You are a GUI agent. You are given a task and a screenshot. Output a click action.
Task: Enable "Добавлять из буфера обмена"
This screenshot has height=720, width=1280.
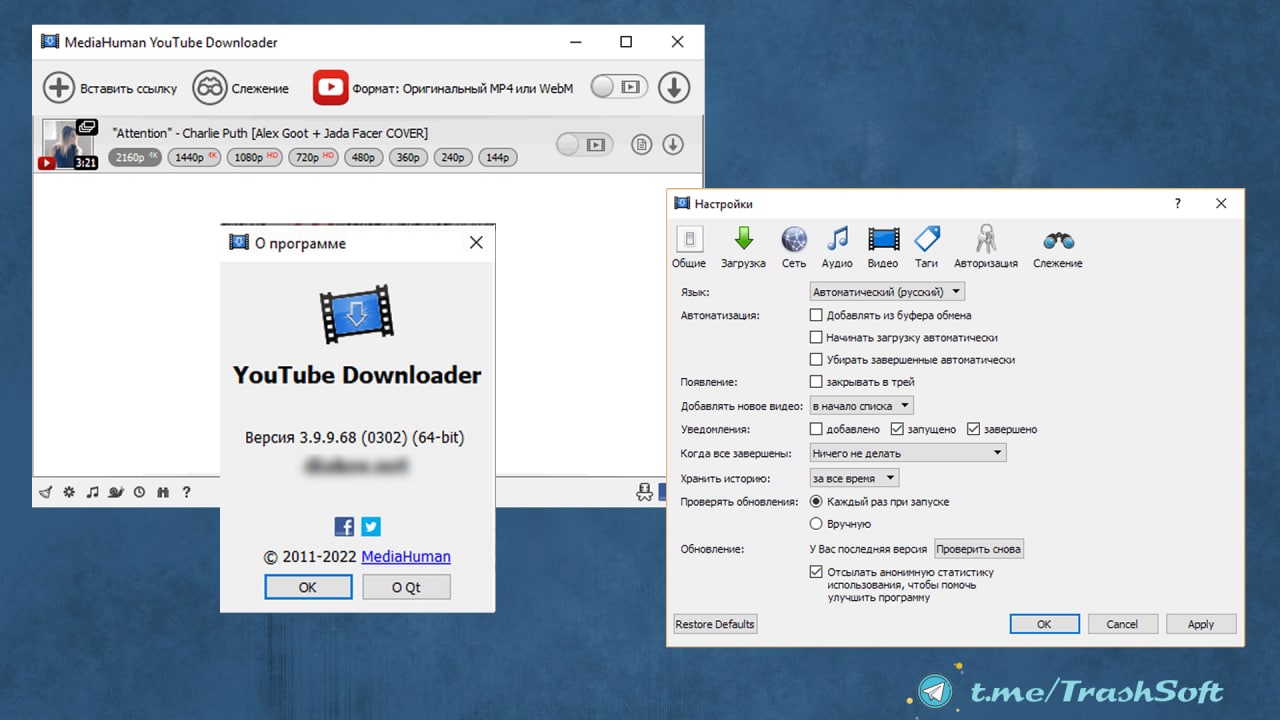pyautogui.click(x=816, y=315)
